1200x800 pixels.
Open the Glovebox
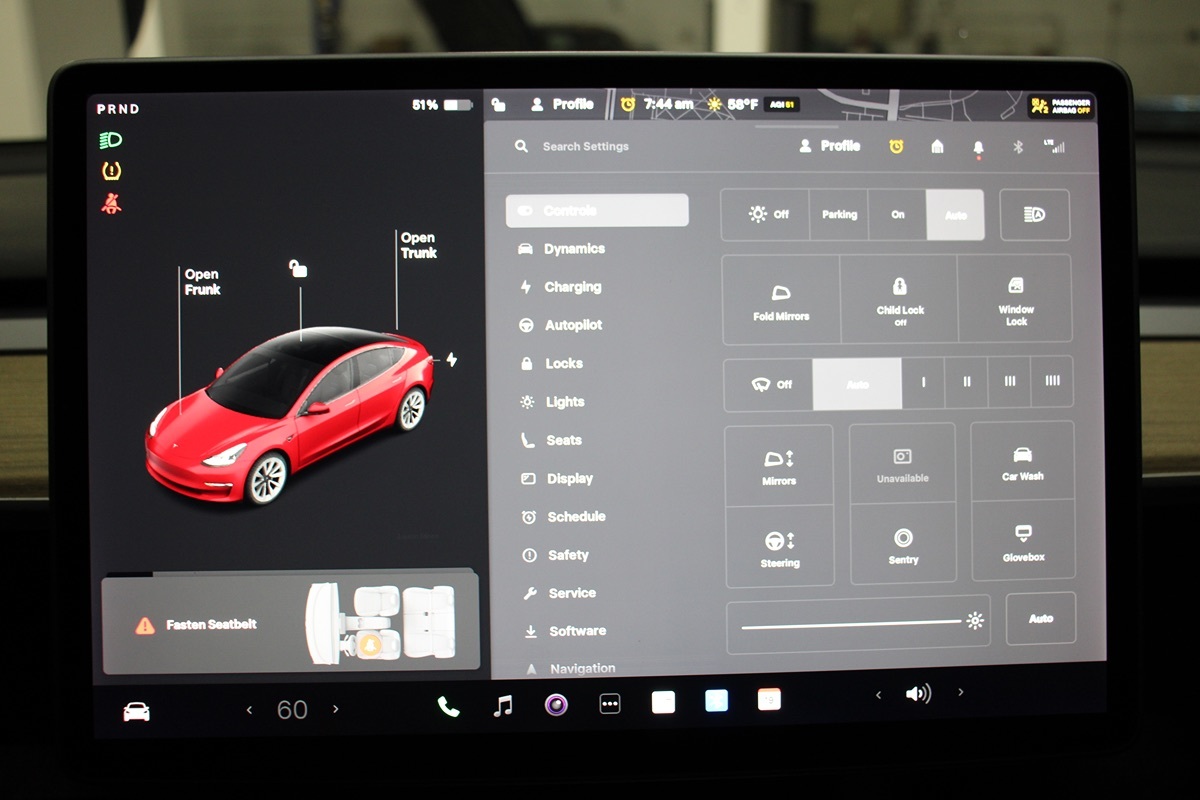[1022, 541]
